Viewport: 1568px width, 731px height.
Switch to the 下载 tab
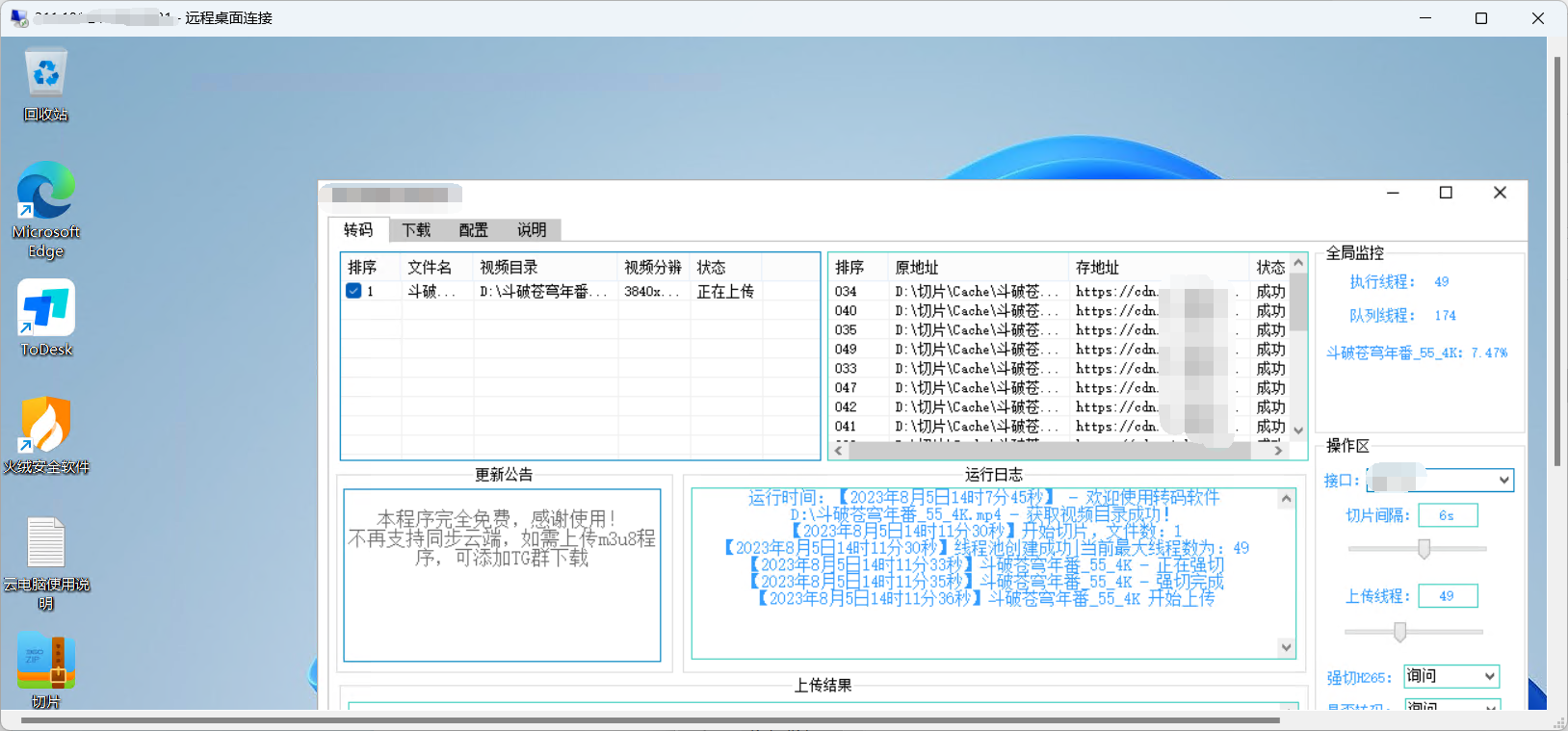[x=416, y=230]
